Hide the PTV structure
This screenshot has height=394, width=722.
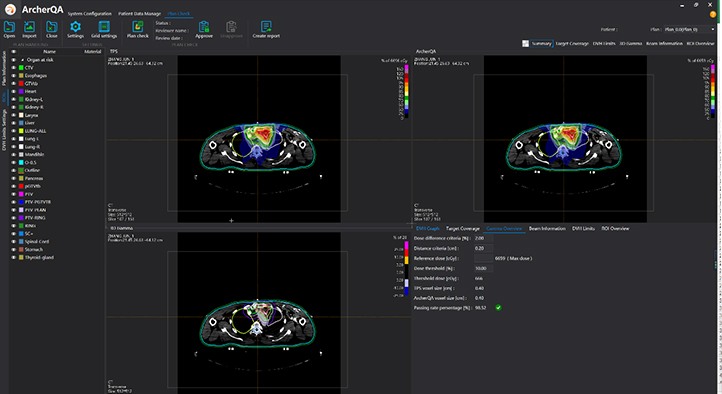[x=14, y=194]
